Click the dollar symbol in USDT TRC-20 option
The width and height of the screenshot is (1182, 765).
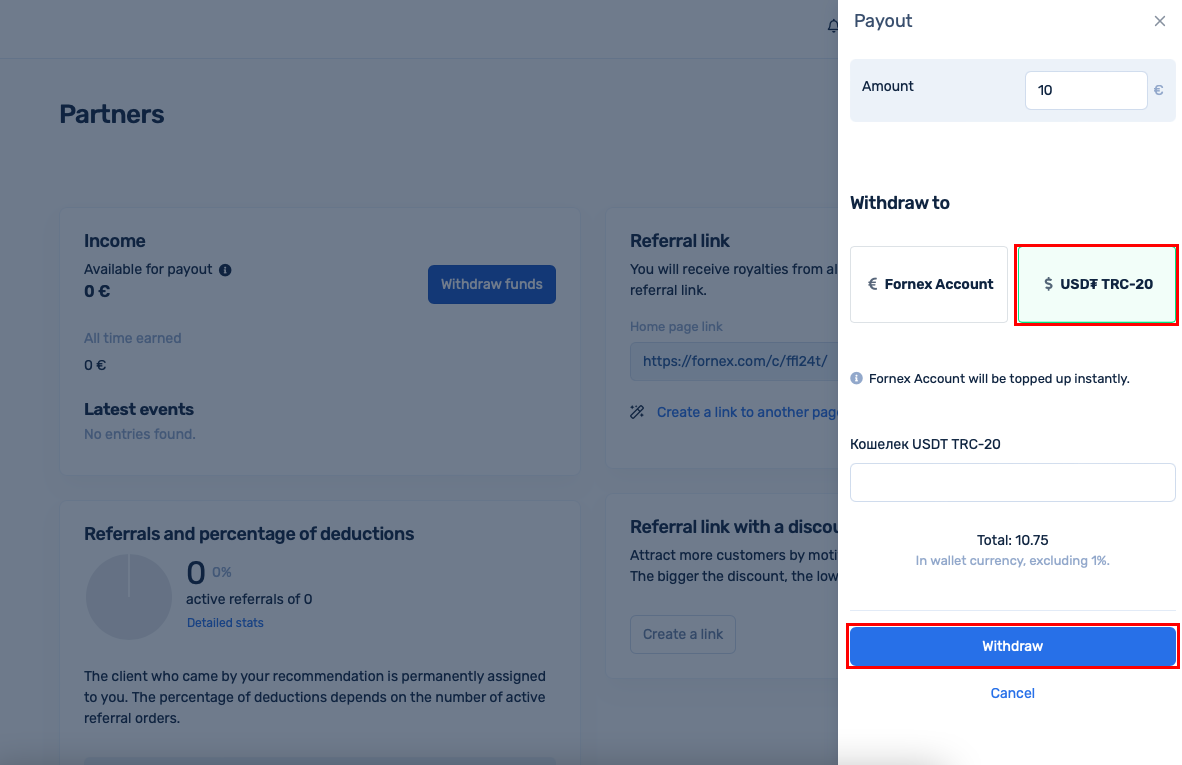point(1048,284)
